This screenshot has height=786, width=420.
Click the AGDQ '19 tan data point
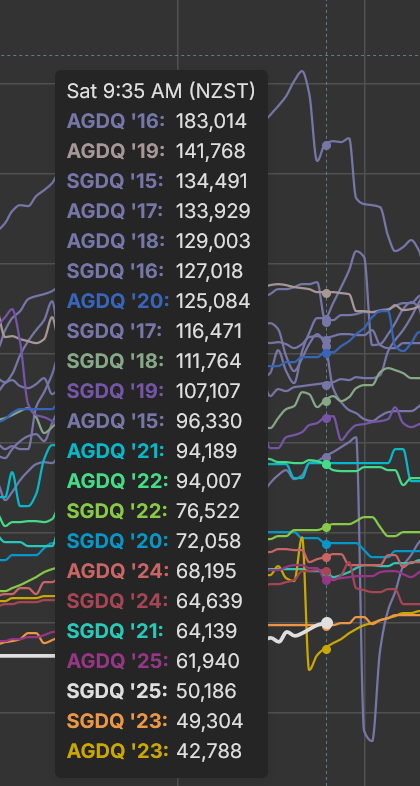pyautogui.click(x=326, y=293)
